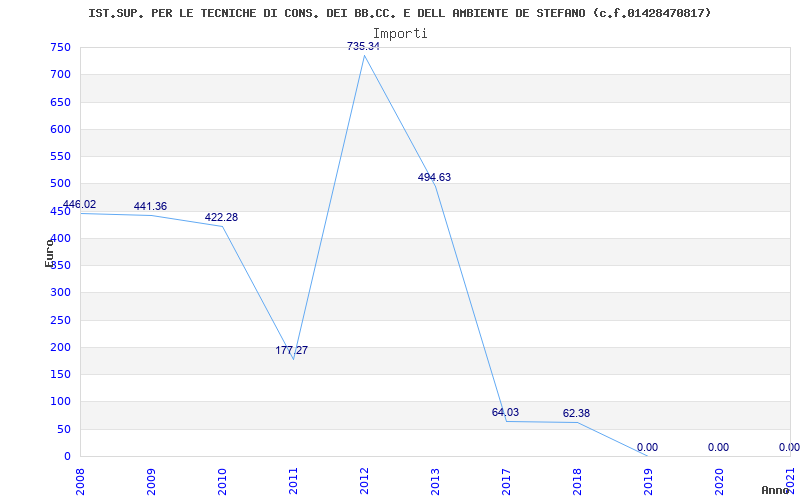Click the 441.36 data label
This screenshot has height=500, width=800.
click(151, 207)
